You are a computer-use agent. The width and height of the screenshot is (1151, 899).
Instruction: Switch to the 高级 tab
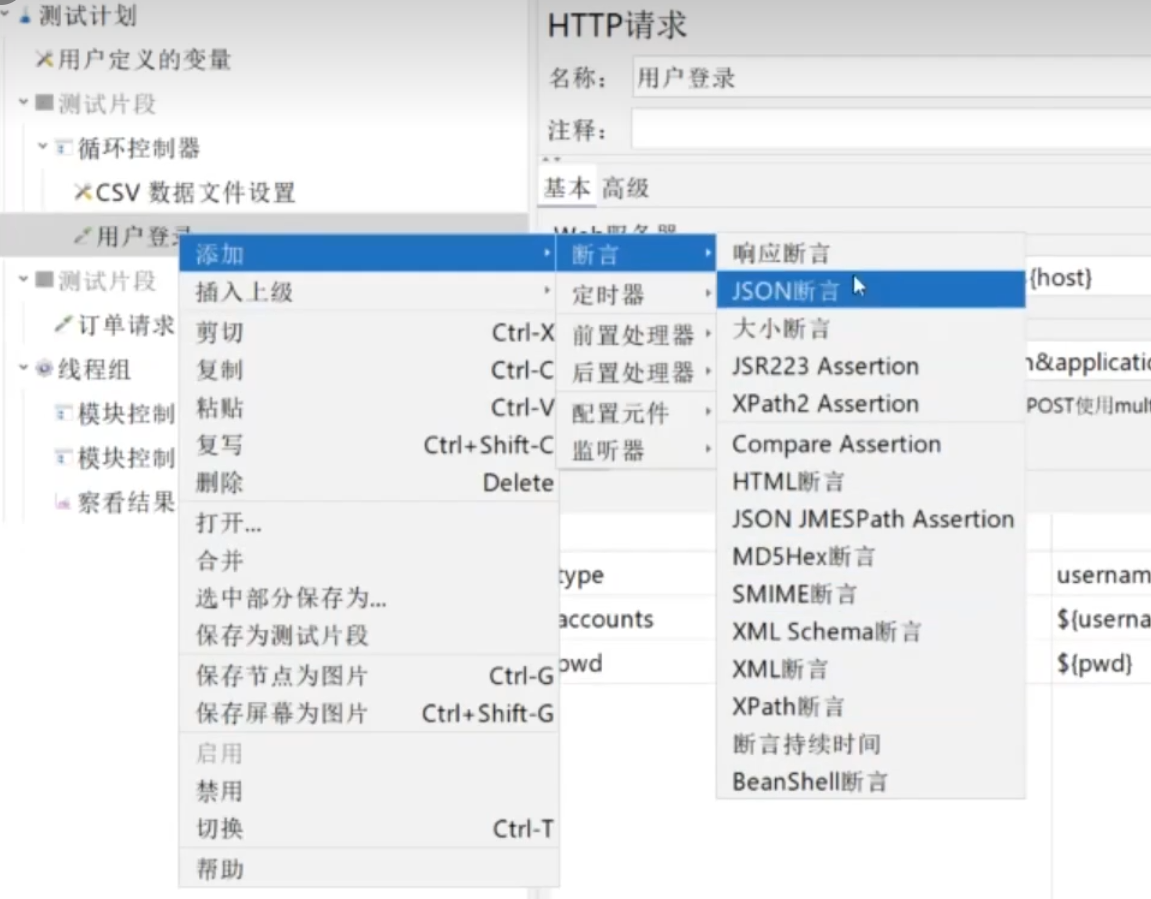[625, 188]
